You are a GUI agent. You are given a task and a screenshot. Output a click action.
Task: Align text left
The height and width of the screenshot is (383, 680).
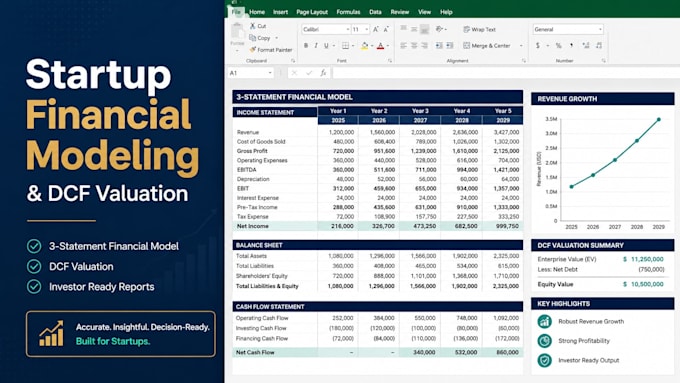(403, 46)
